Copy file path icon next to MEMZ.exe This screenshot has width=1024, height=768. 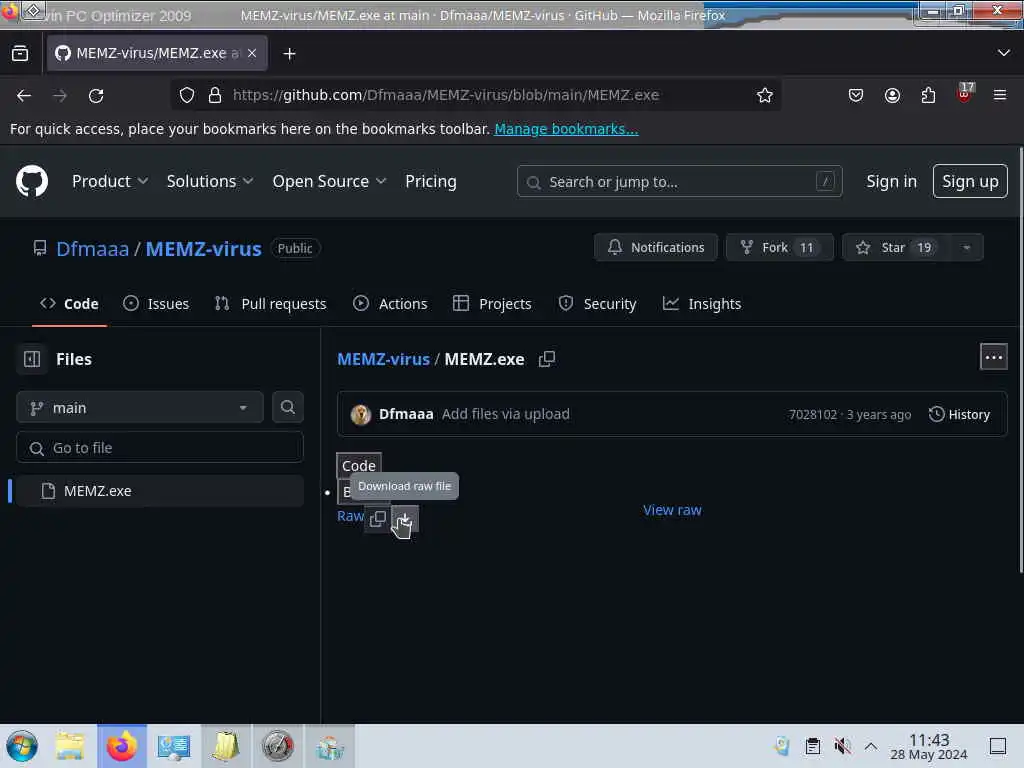547,359
